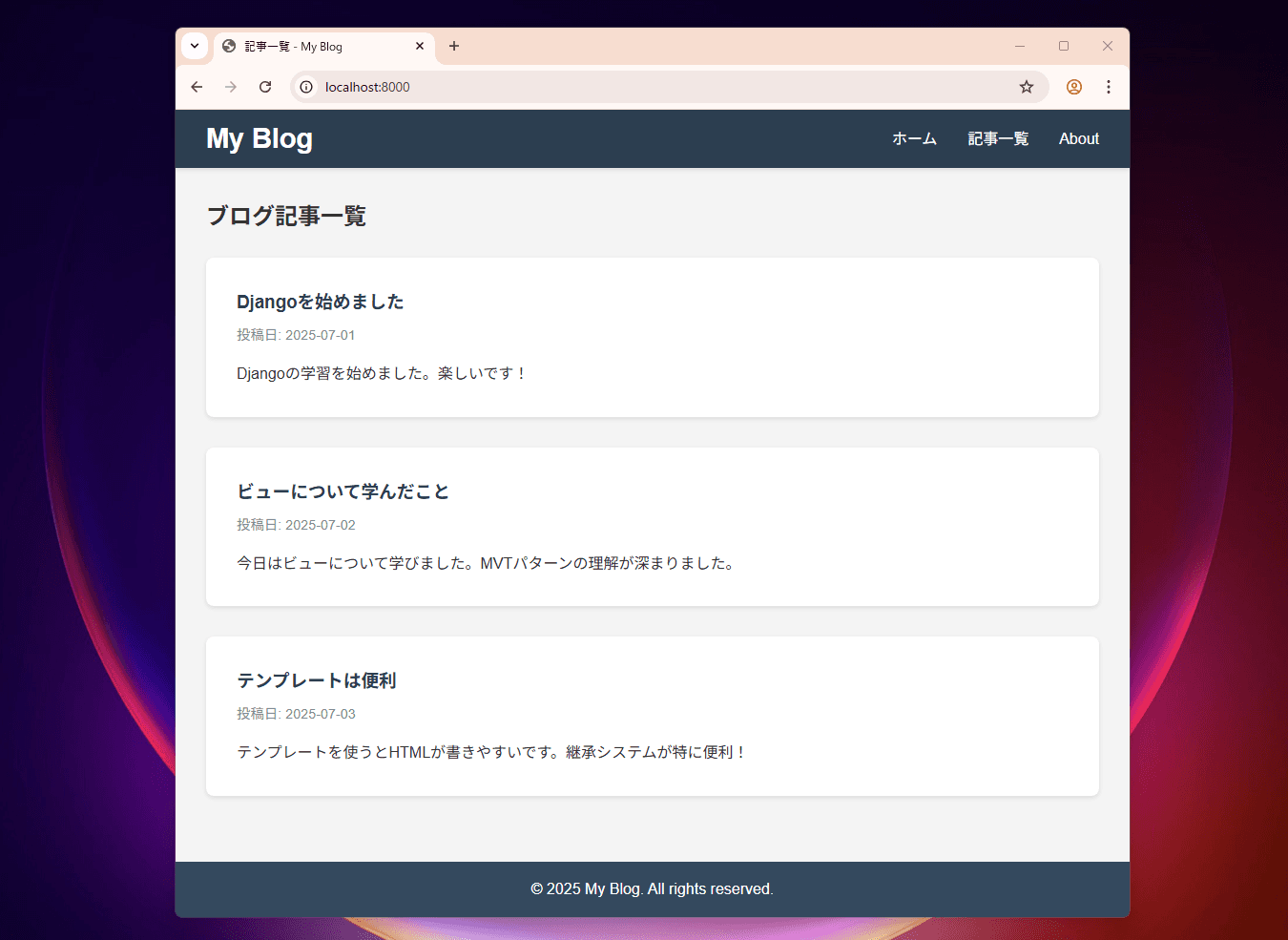Open the 記事一覧 navigation menu item

coord(997,138)
